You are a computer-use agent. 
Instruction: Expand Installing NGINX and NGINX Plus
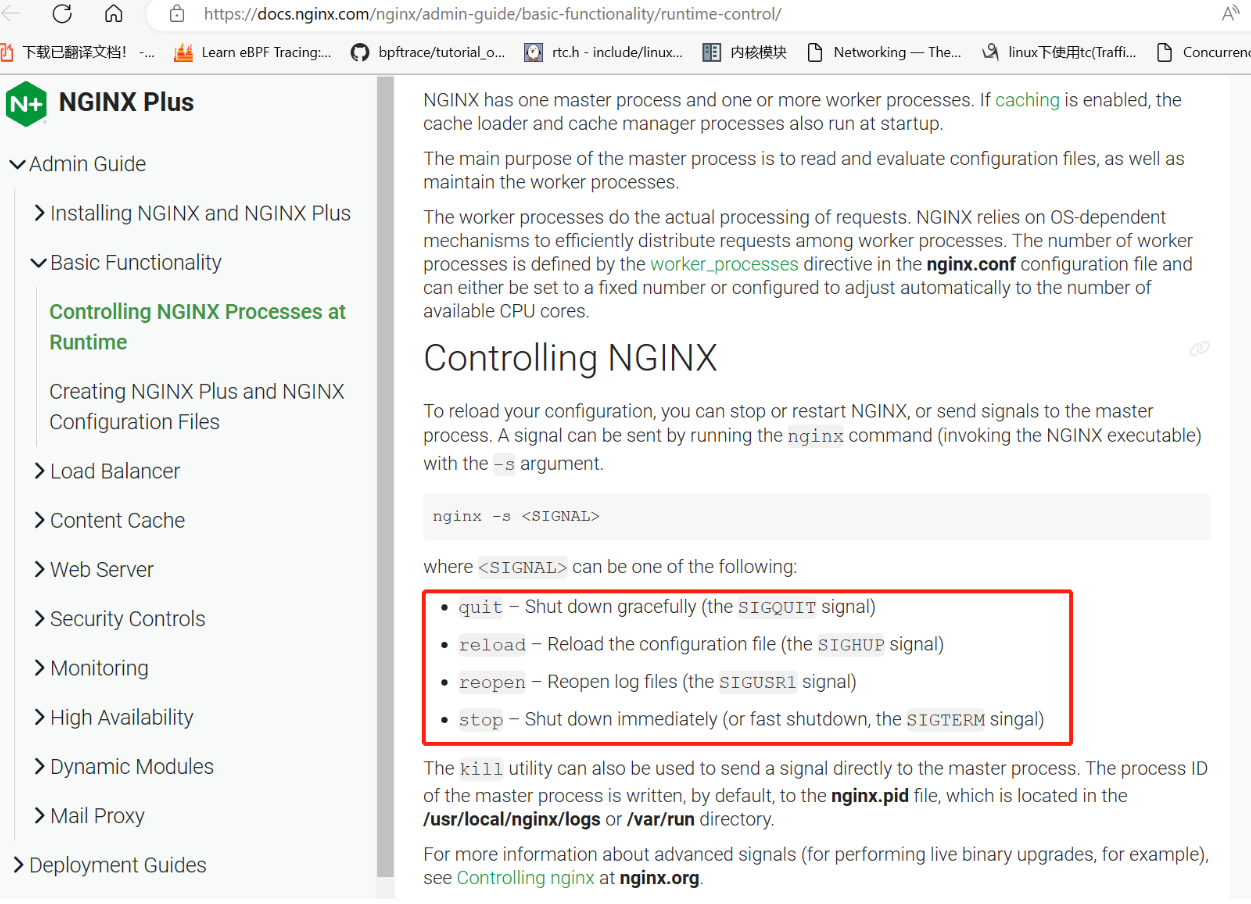[x=39, y=213]
